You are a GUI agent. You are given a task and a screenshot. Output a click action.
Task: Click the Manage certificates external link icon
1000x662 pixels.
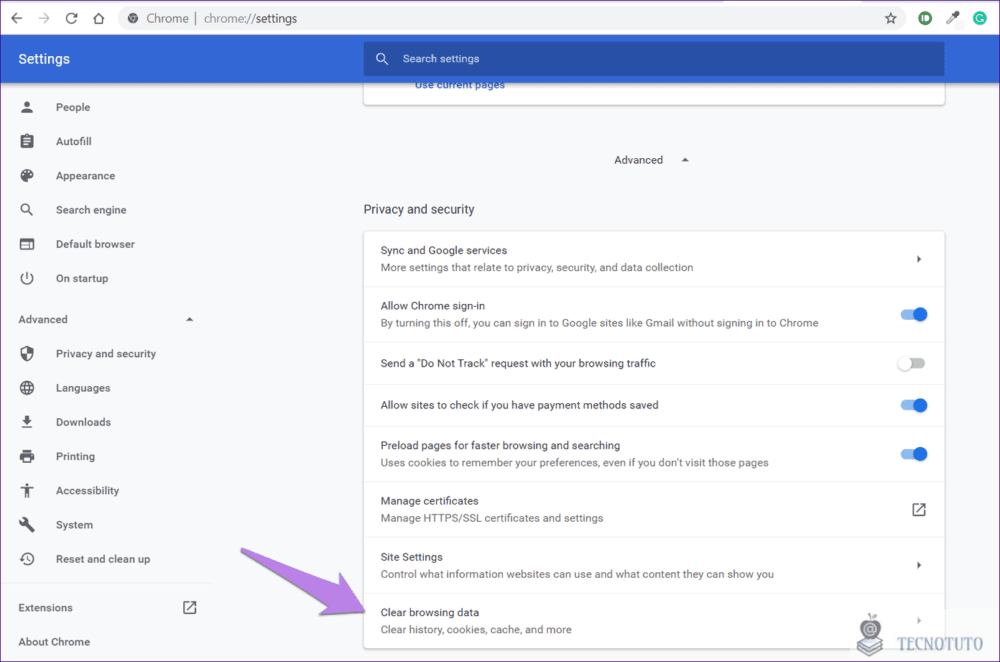click(918, 509)
